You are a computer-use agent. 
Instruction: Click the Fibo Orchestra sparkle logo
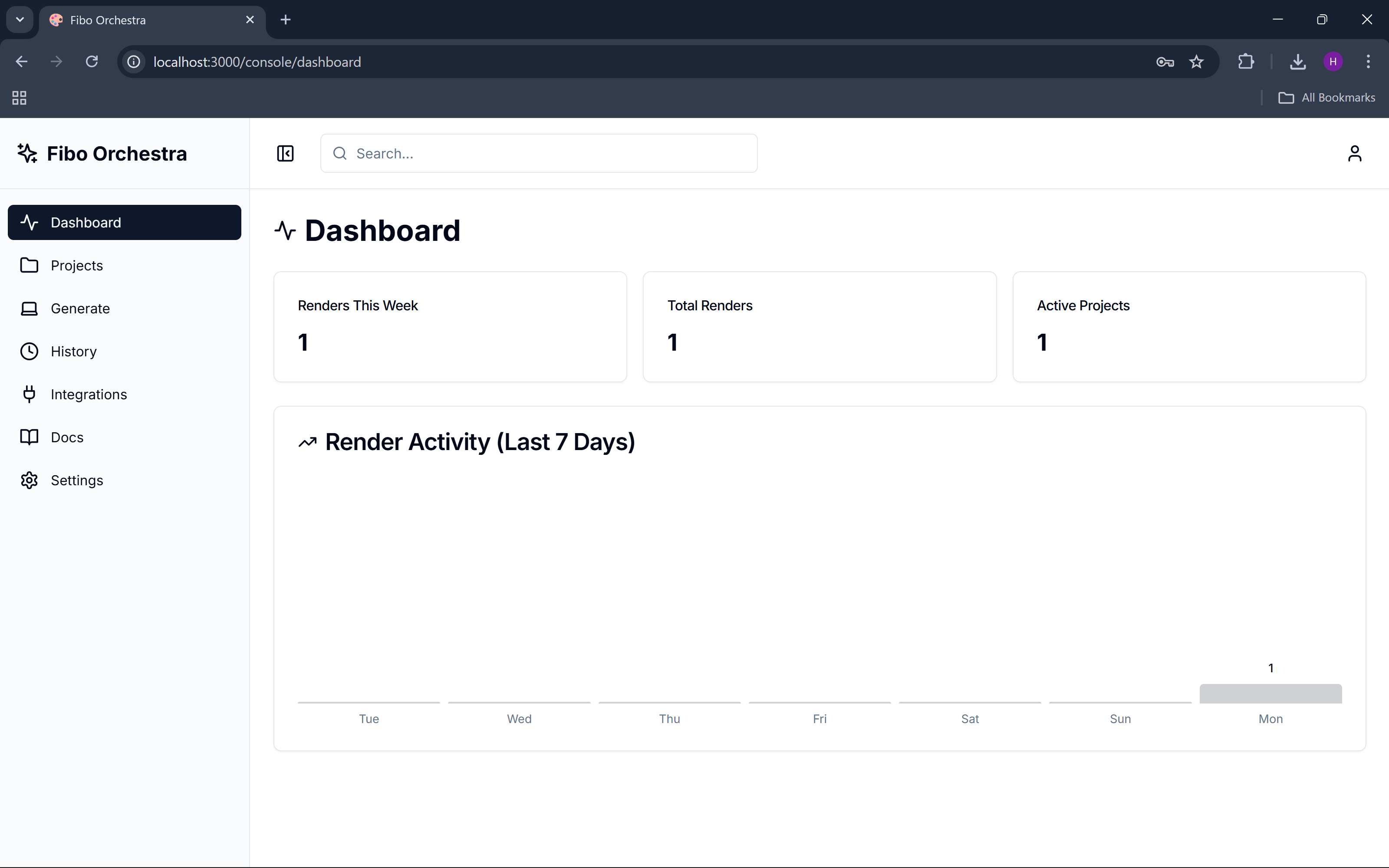tap(27, 153)
